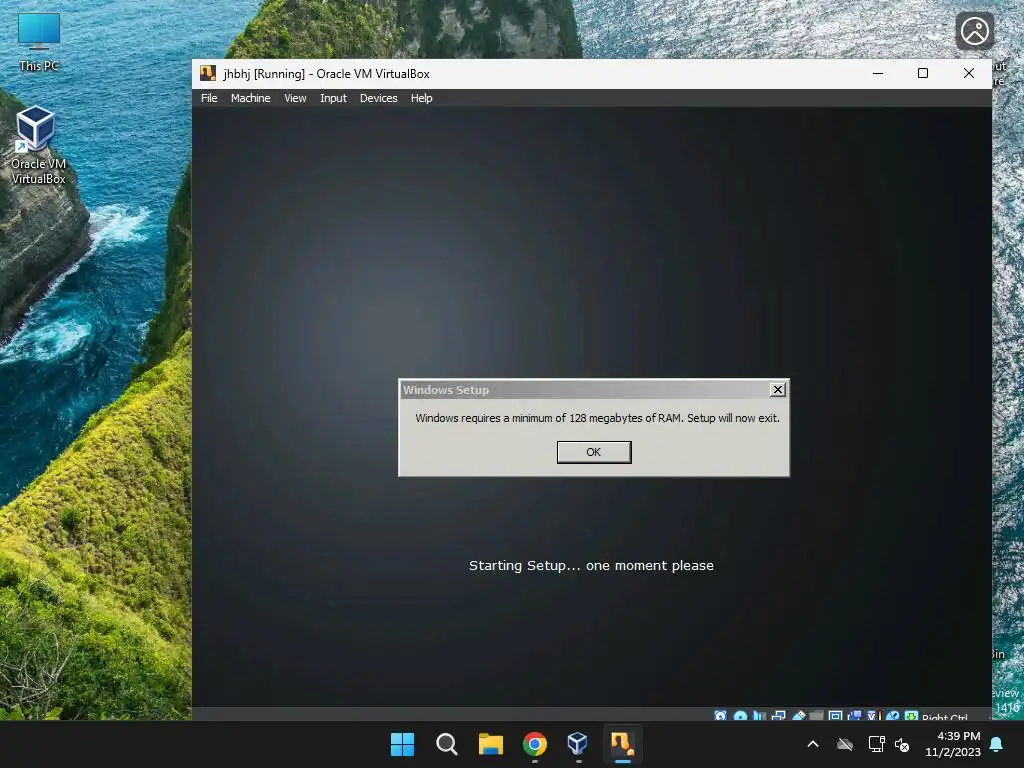The width and height of the screenshot is (1024, 768).
Task: Open the Devices menu
Action: 378,98
